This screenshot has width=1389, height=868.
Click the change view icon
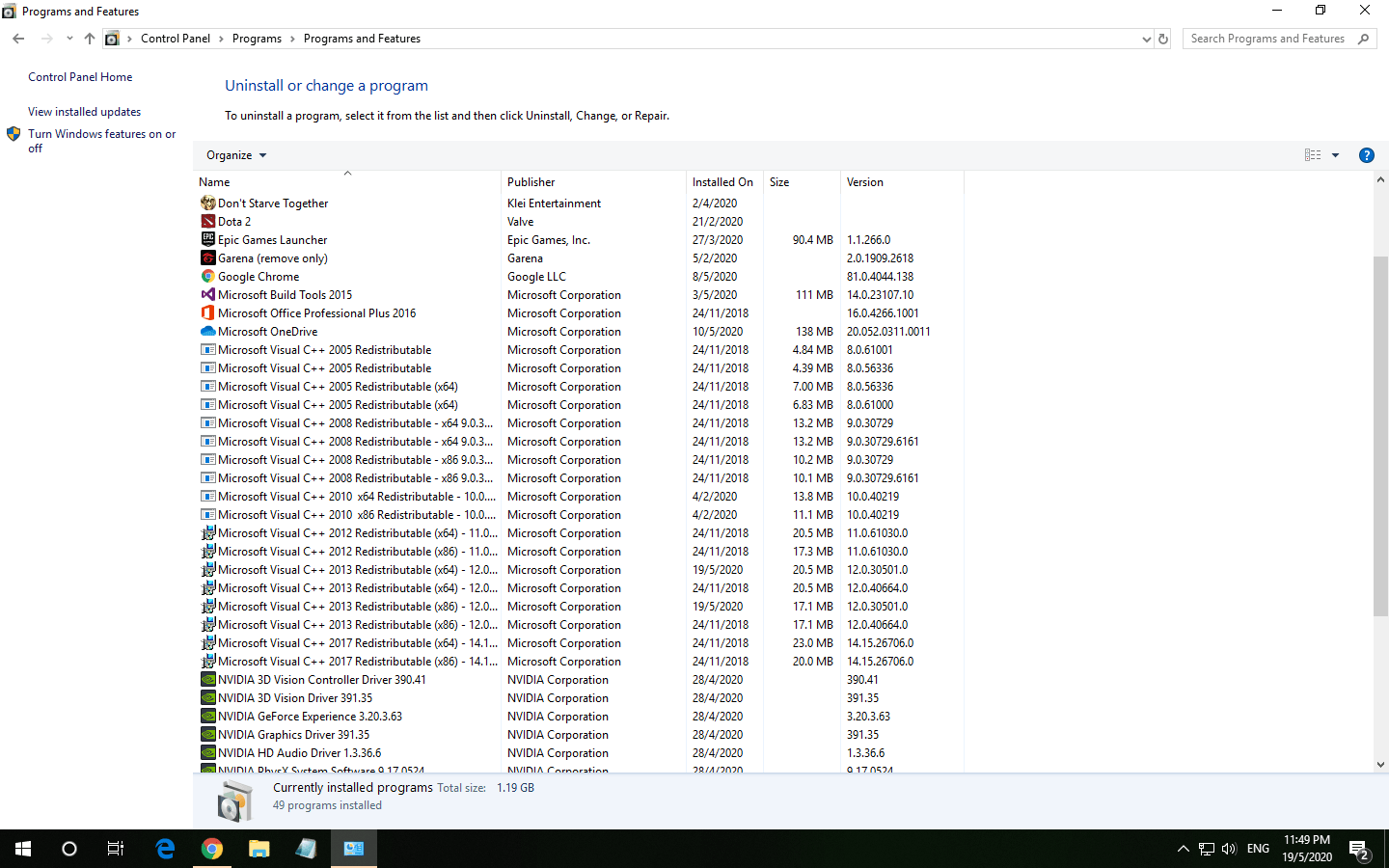tap(1313, 155)
